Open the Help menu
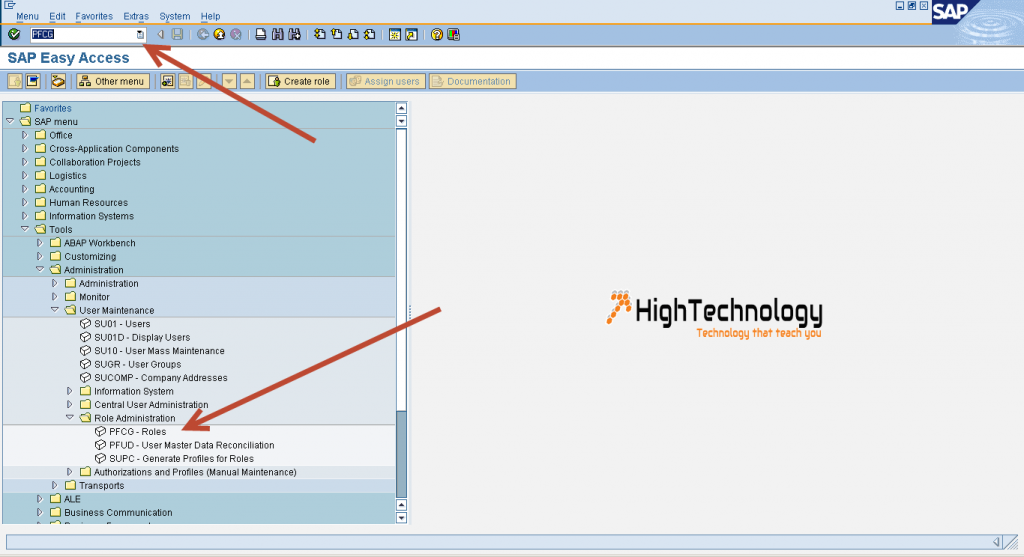The width and height of the screenshot is (1024, 557). point(210,16)
